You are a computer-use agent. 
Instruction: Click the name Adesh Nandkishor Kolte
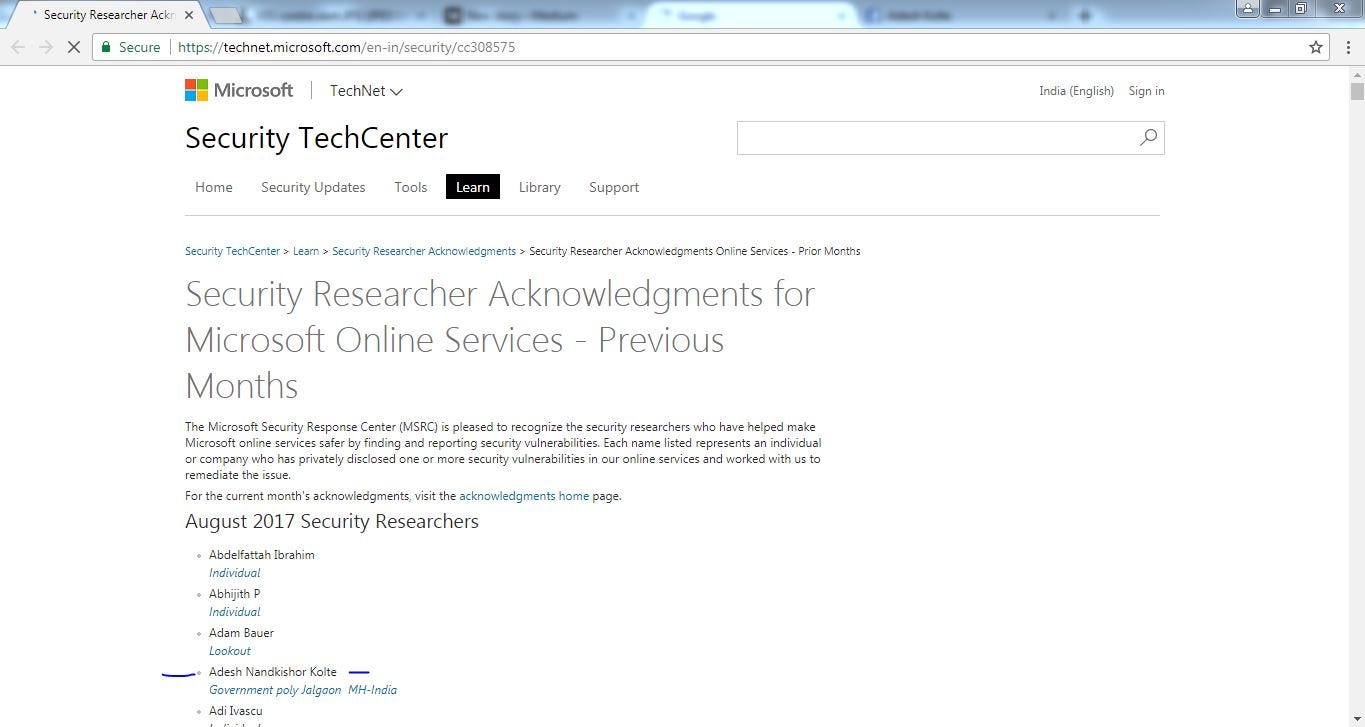[x=273, y=672]
